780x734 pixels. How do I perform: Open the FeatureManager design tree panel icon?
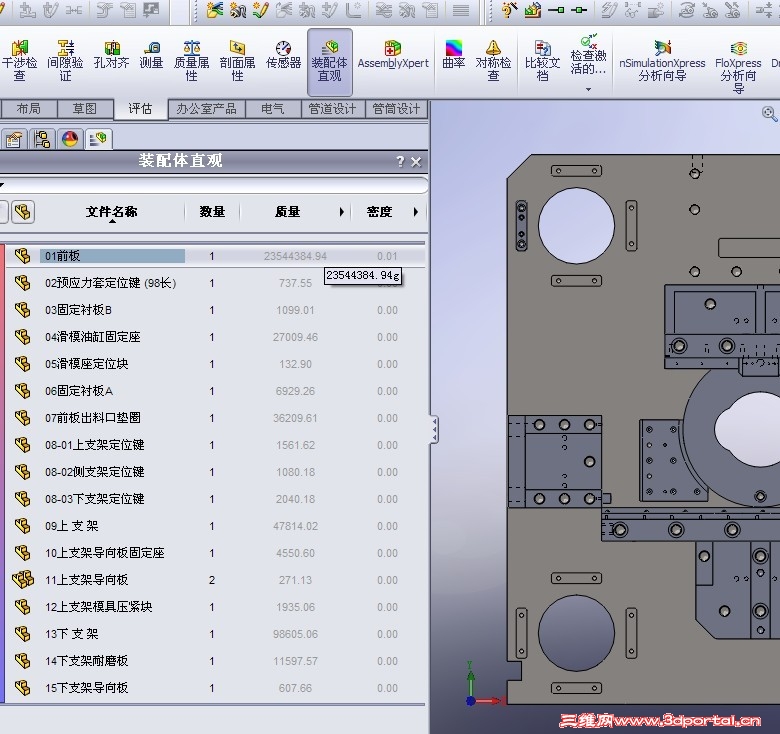pyautogui.click(x=14, y=139)
